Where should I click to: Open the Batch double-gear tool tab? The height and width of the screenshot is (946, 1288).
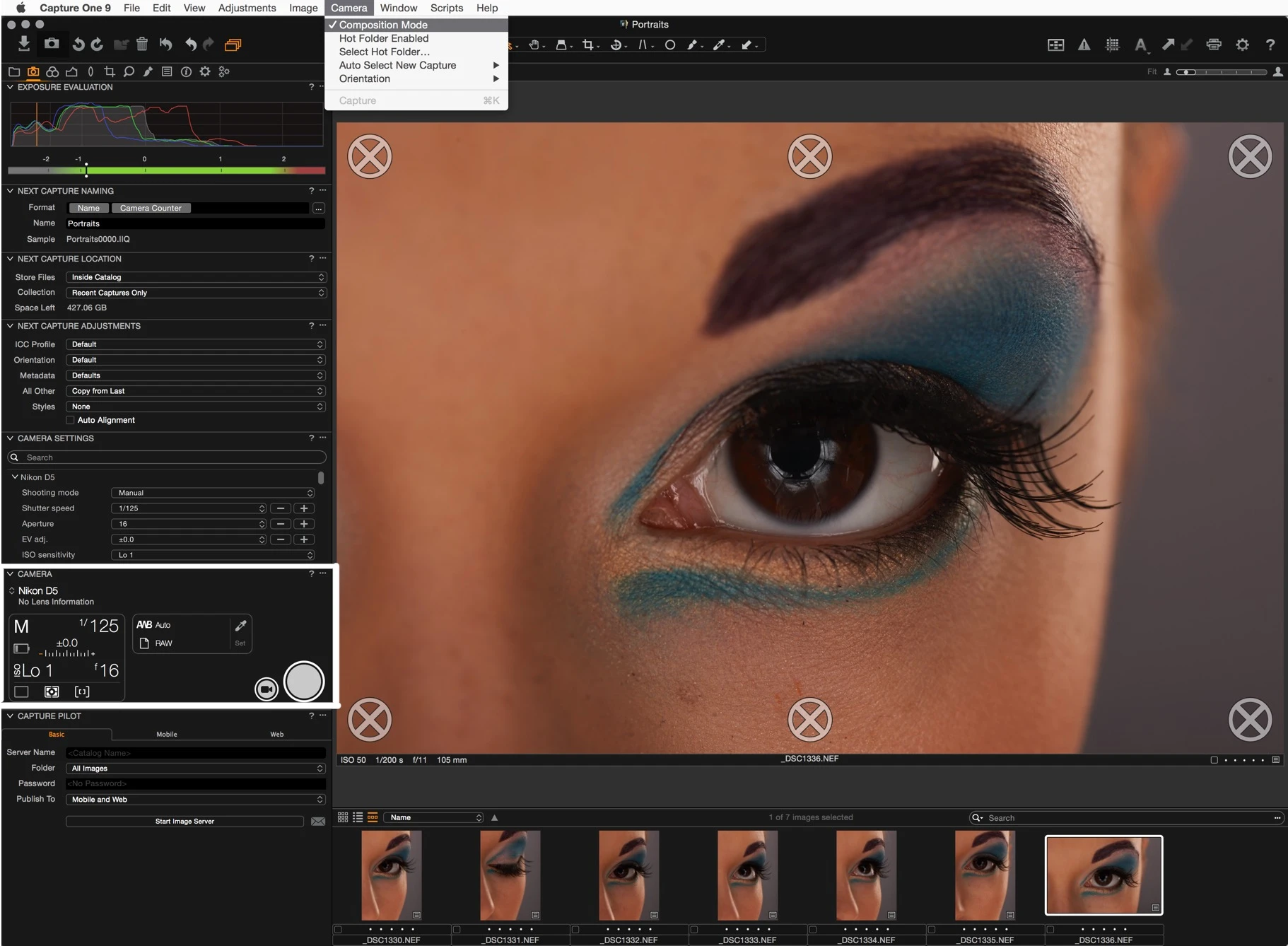click(224, 71)
